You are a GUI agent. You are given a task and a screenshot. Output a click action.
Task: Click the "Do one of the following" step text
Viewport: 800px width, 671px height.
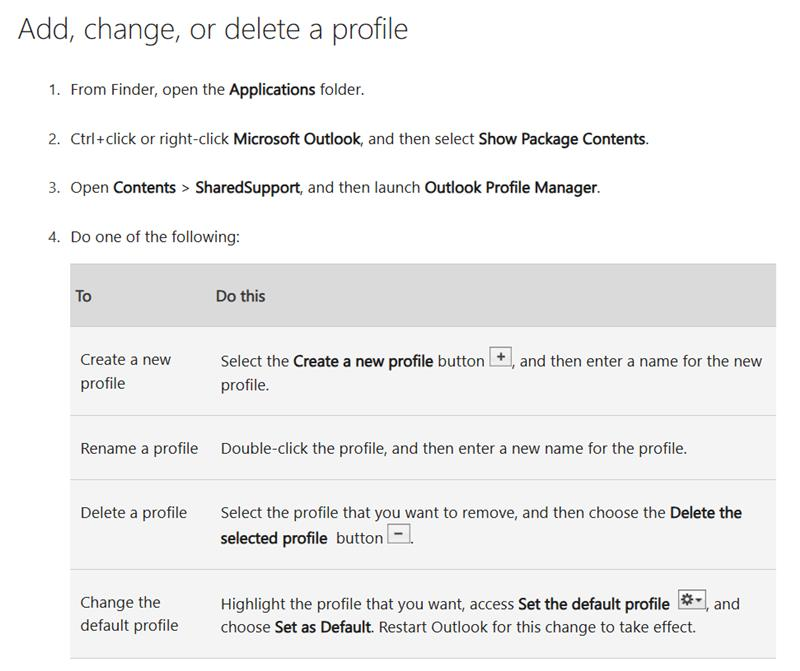pos(155,237)
